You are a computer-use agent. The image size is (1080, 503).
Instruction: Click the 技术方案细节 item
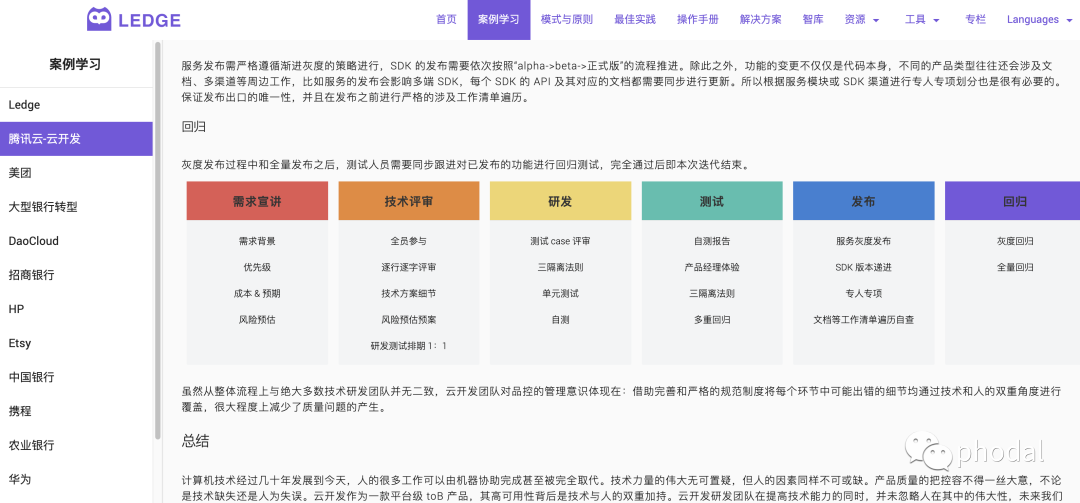(408, 294)
